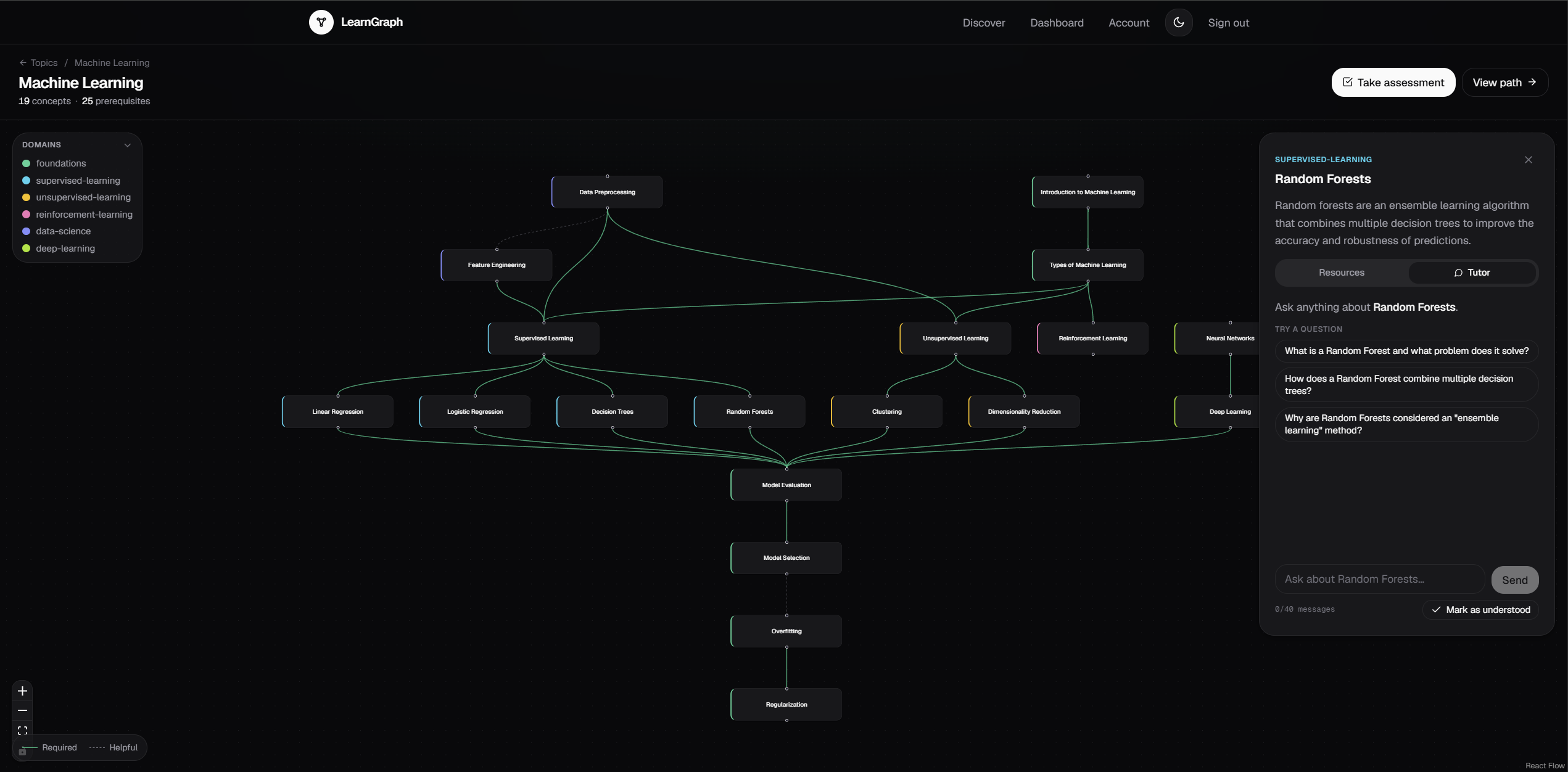Select the Dimensionality Reduction node
Viewport: 1568px width, 772px height.
tap(1024, 412)
